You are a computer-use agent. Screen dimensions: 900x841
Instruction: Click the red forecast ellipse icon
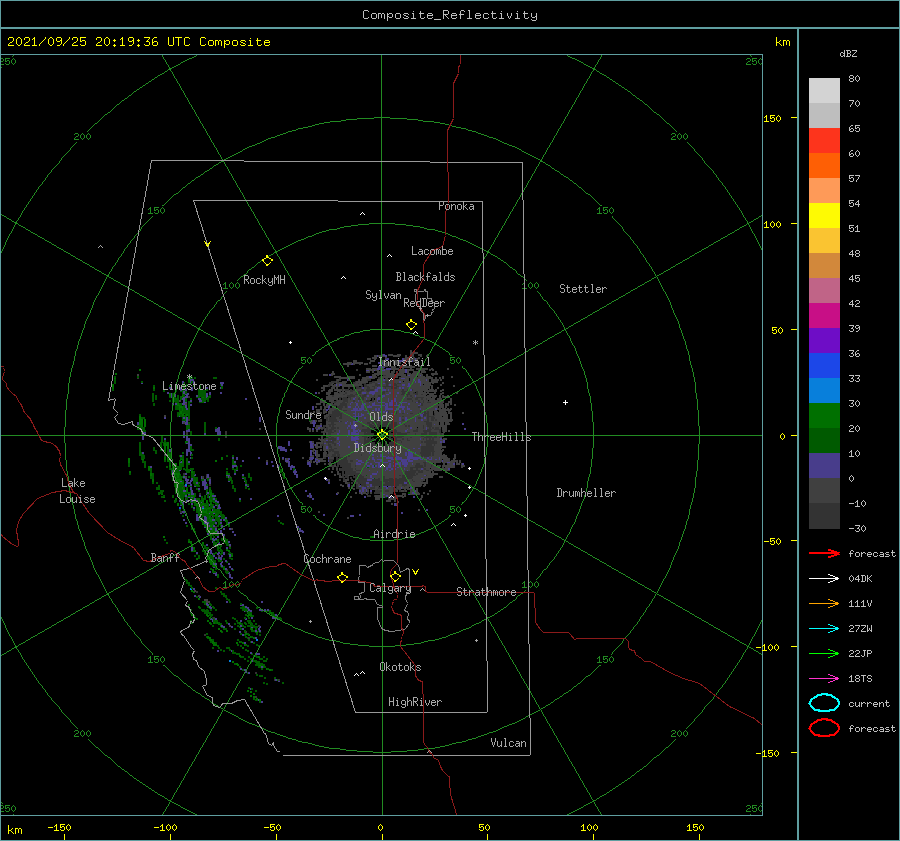[824, 728]
